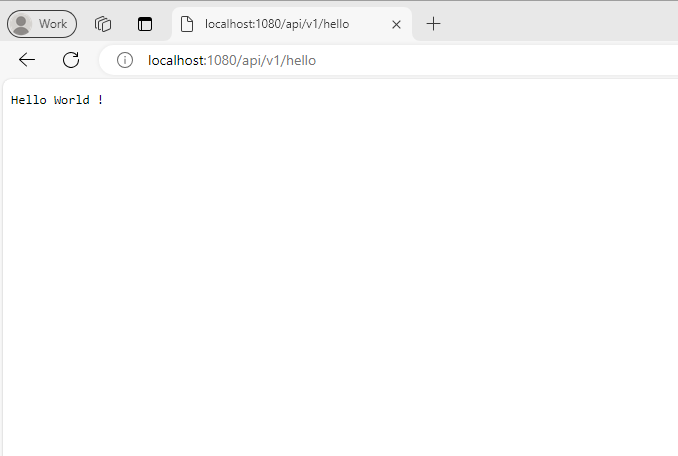Click empty tab strip right of plus
Image resolution: width=678 pixels, height=456 pixels.
point(560,24)
